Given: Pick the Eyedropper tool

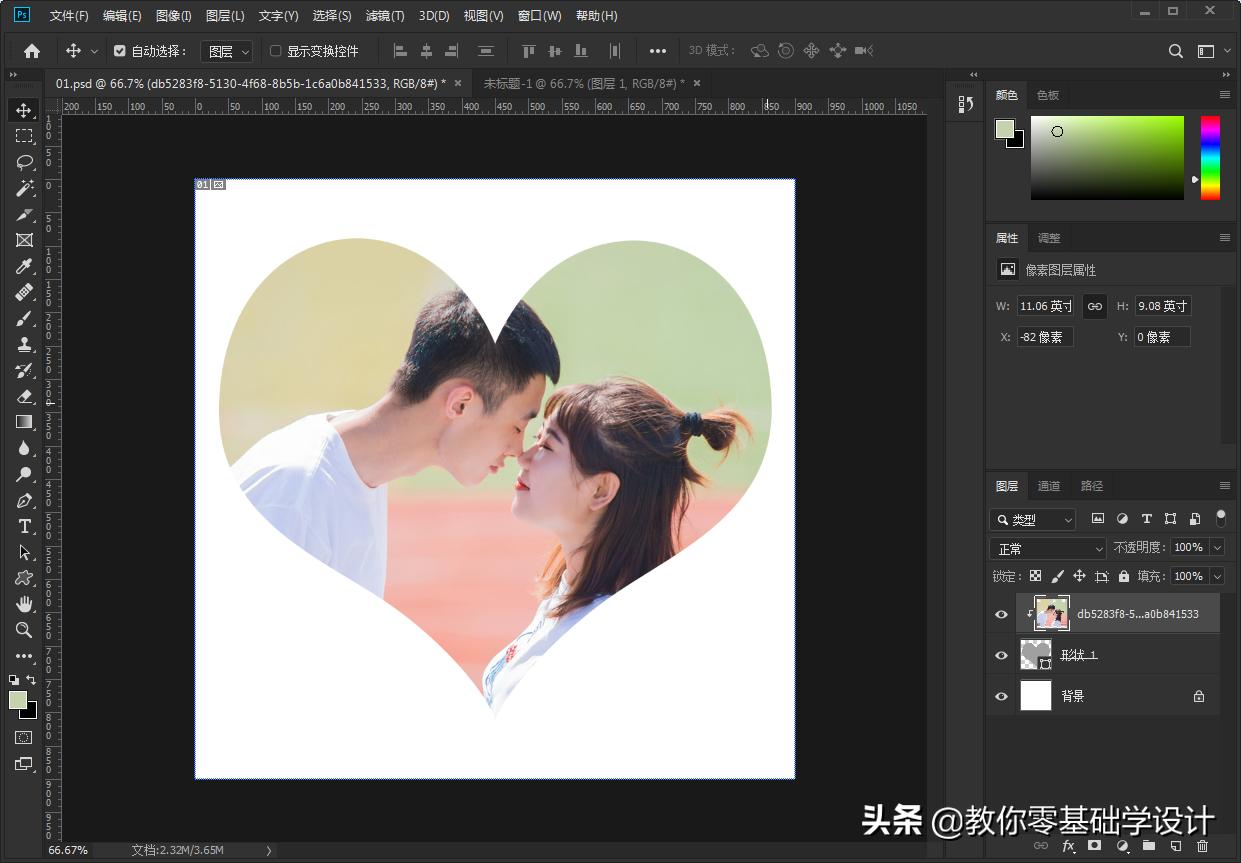Looking at the screenshot, I should coord(24,266).
